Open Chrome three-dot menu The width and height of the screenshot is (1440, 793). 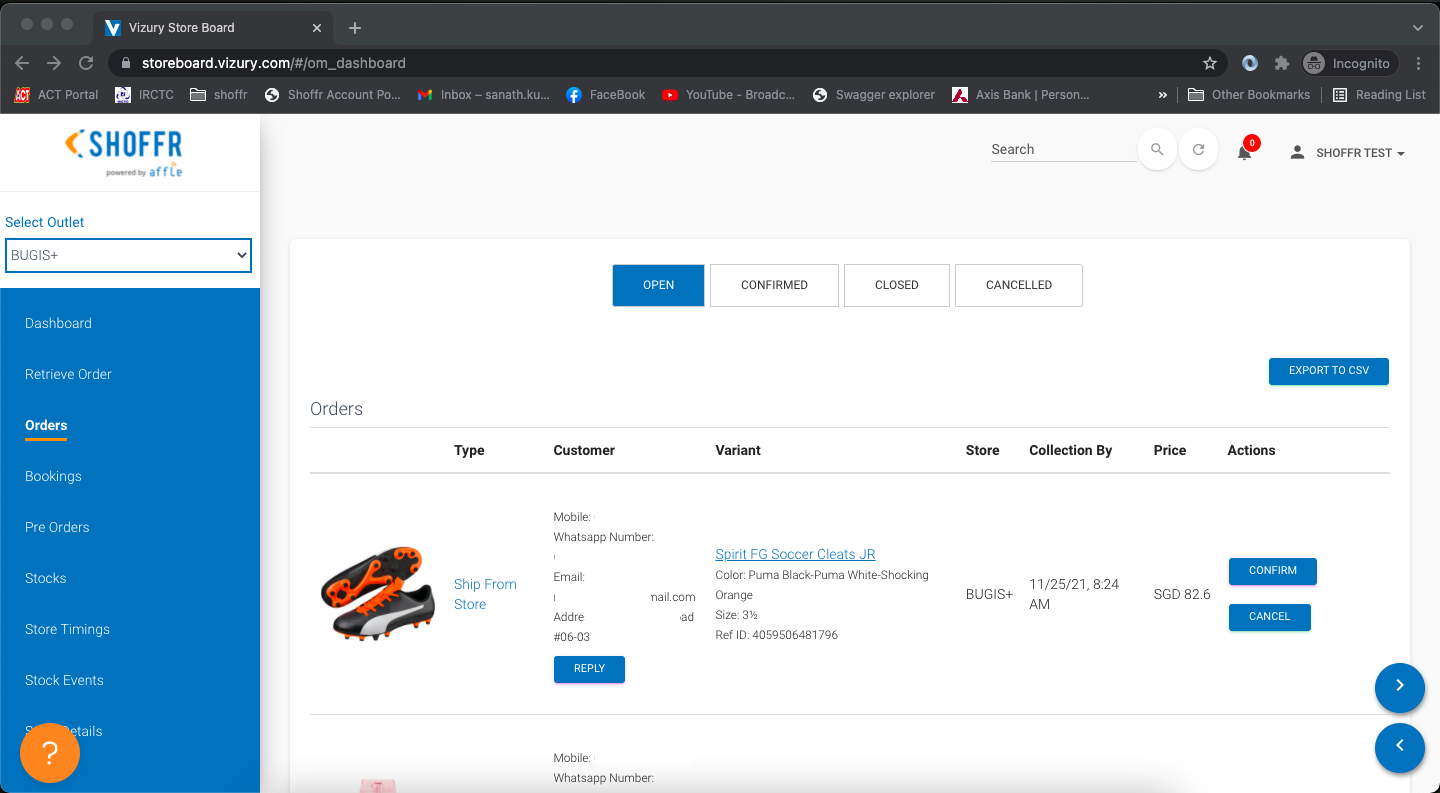click(1418, 63)
